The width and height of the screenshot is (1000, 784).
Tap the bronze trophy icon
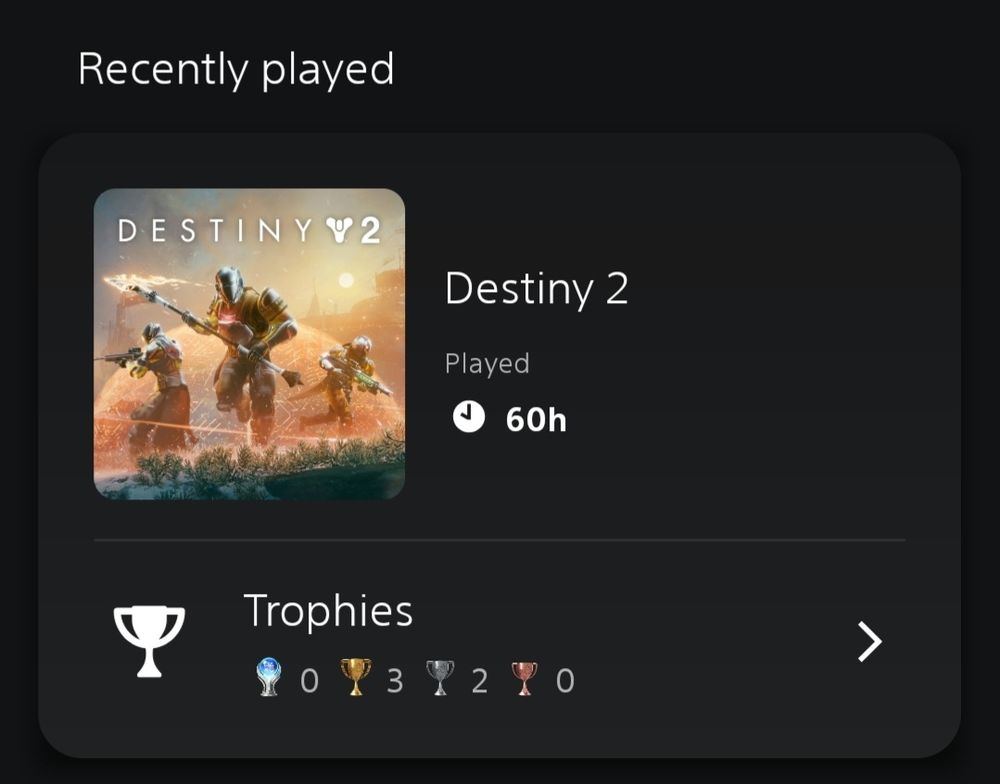524,678
